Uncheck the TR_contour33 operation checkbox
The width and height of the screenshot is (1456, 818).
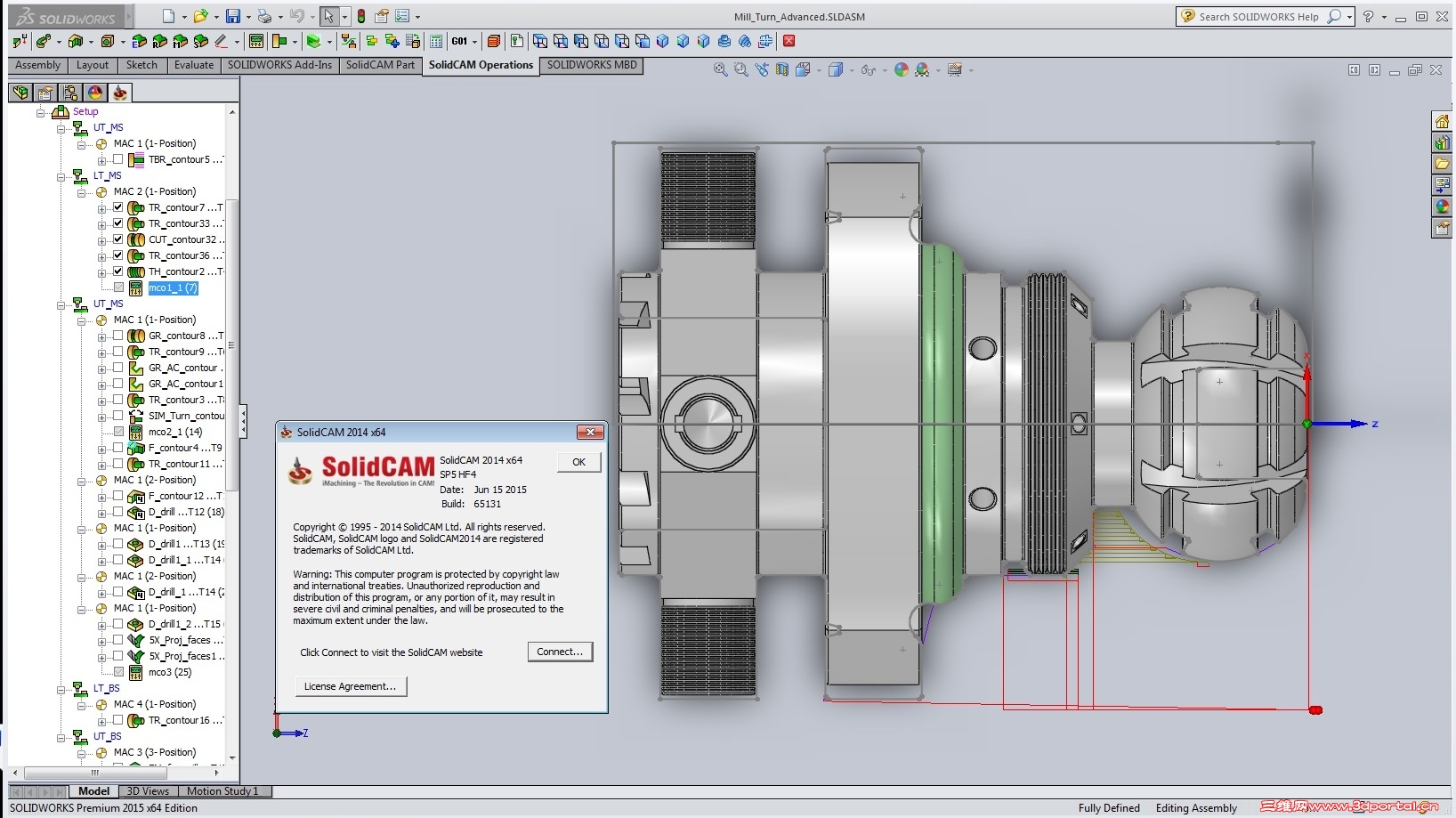[x=117, y=223]
